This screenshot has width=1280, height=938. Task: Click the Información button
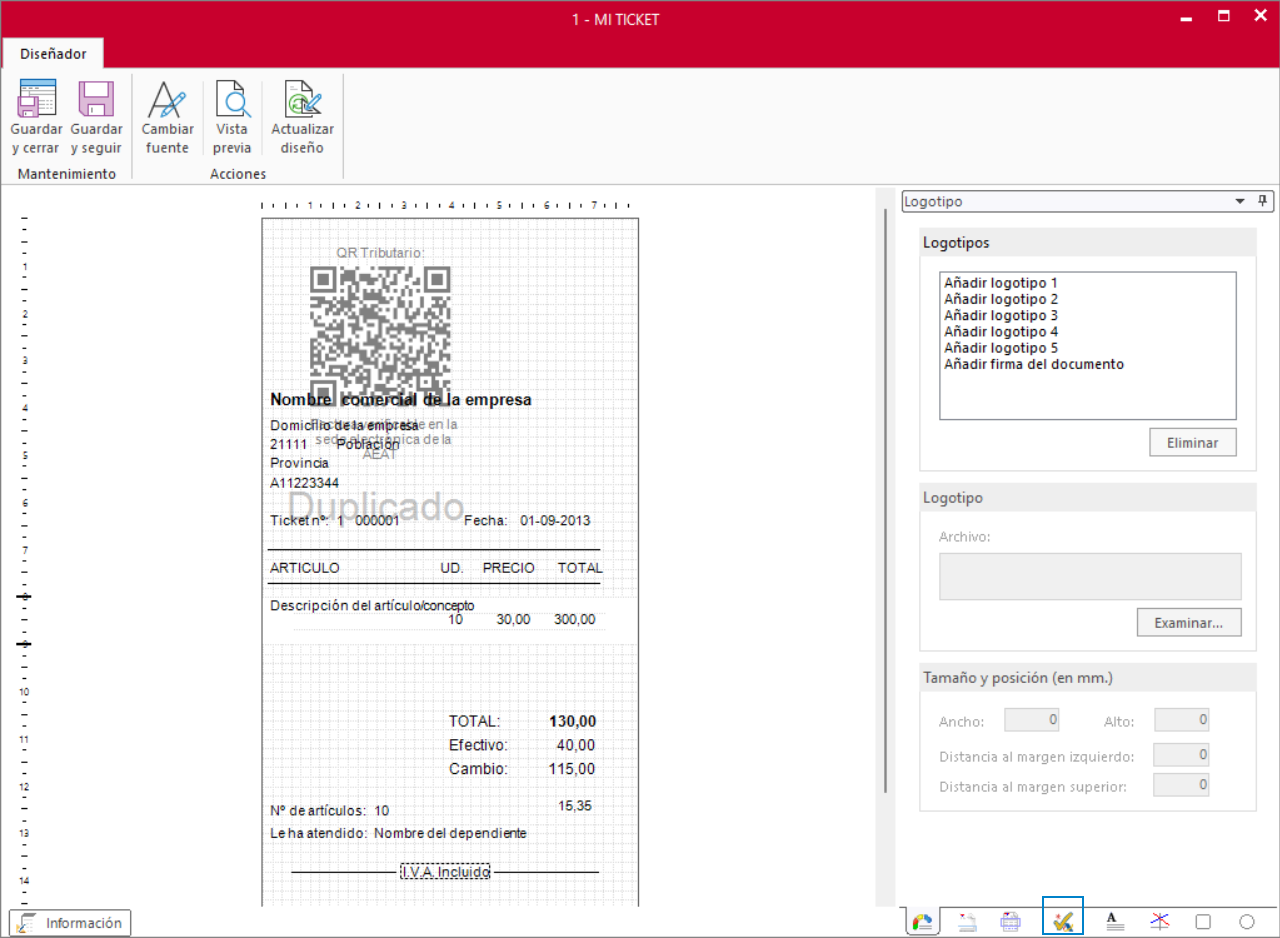pos(70,923)
